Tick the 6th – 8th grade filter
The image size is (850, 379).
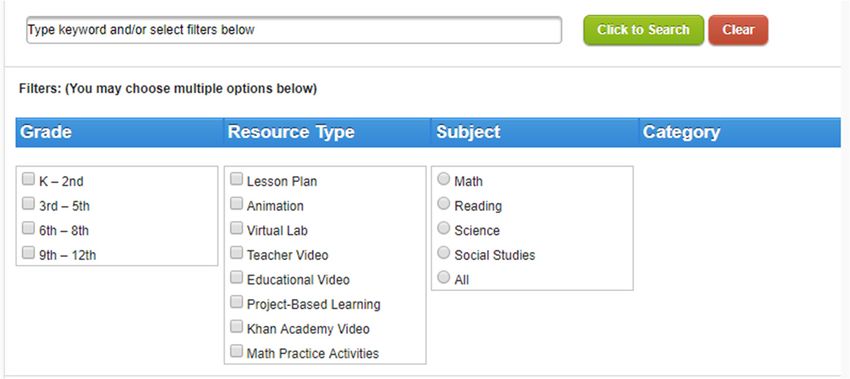tap(28, 228)
